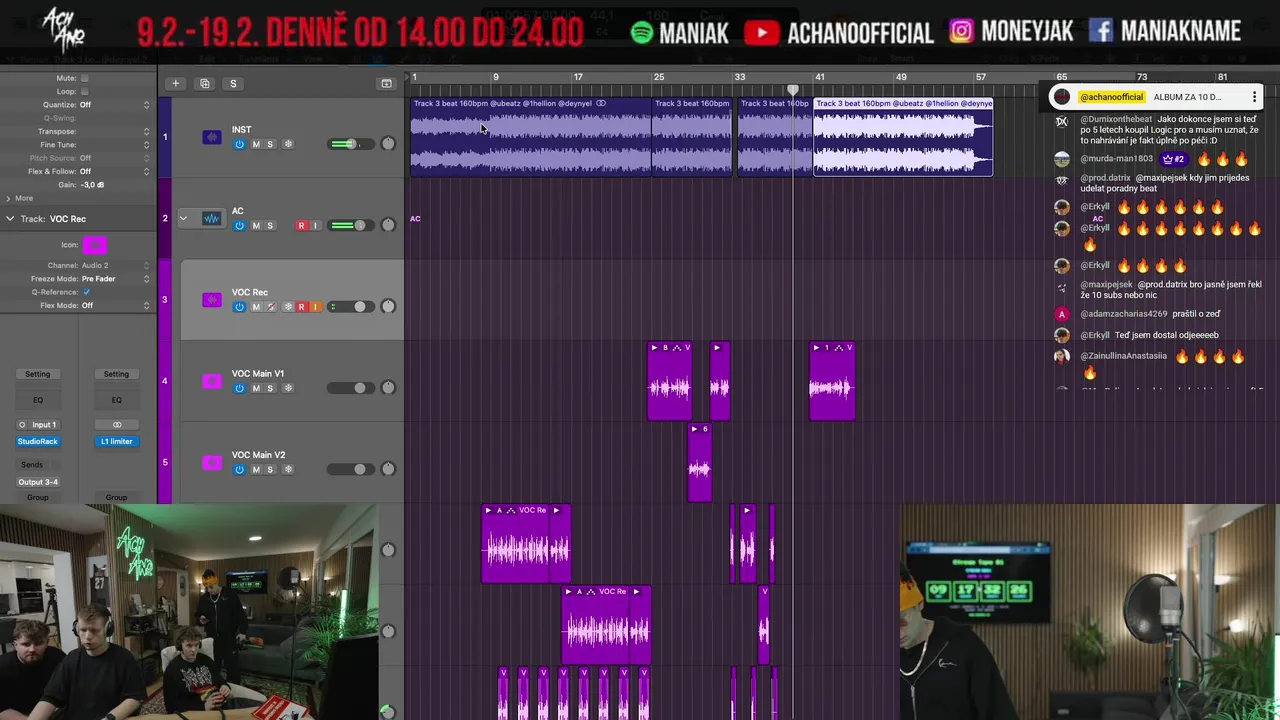The height and width of the screenshot is (720, 1280).
Task: Open the Fine Tune dropdown
Action: (114, 145)
